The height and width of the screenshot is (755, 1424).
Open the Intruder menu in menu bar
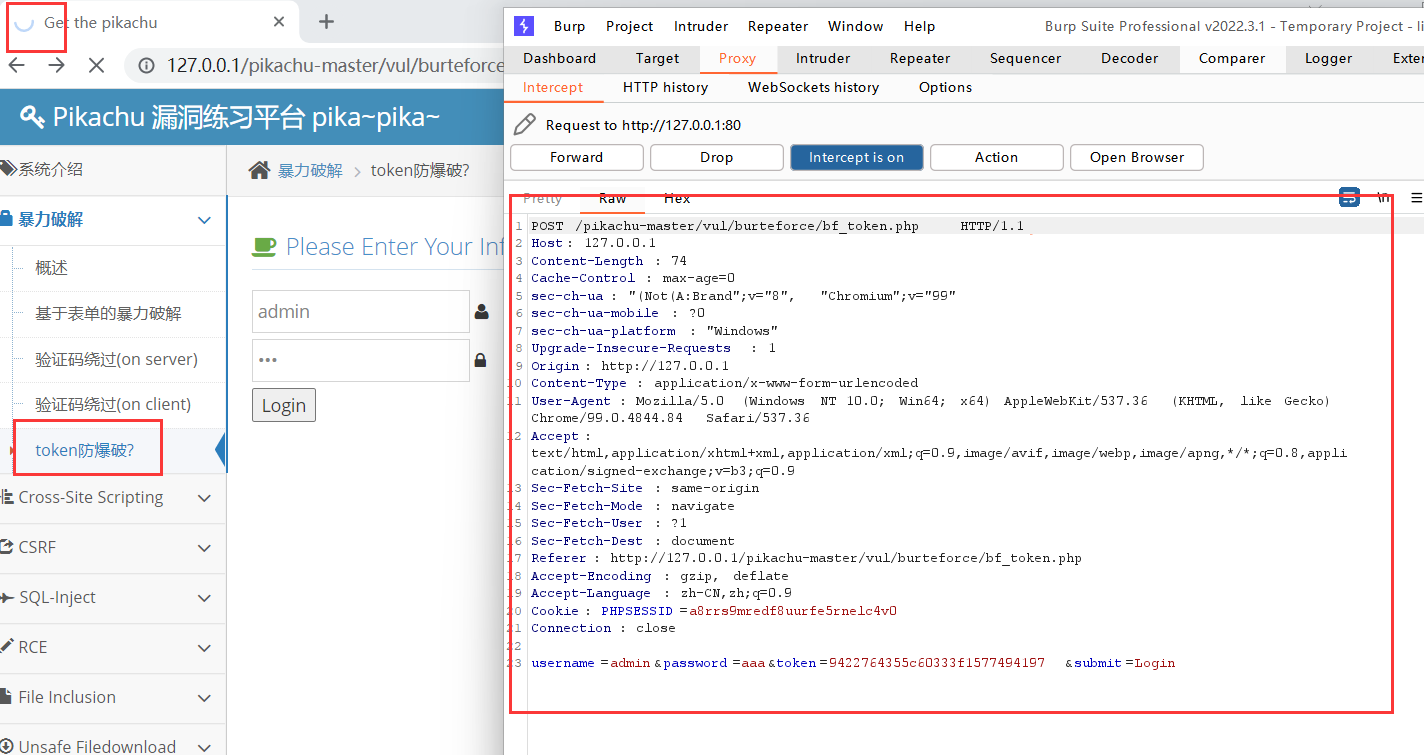(701, 26)
